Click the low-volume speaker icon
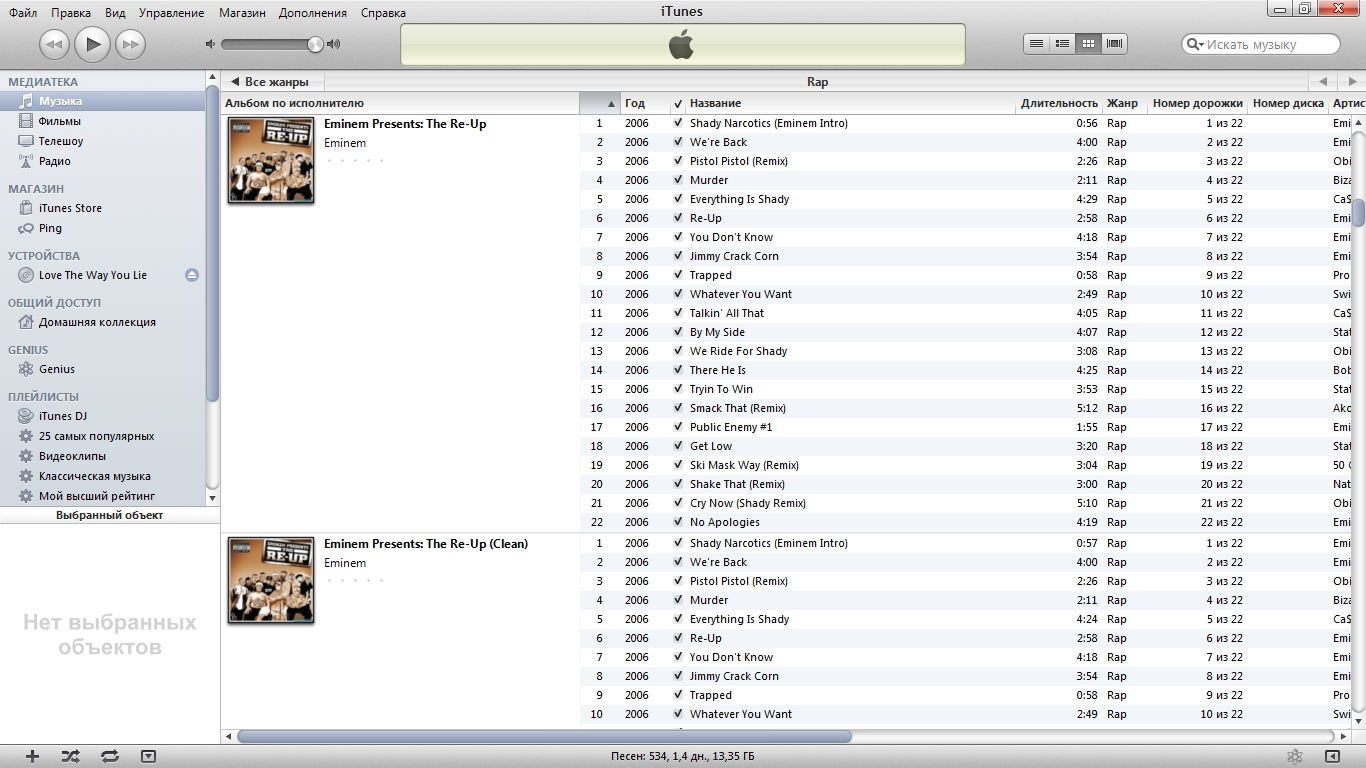This screenshot has height=768, width=1366. [x=210, y=44]
